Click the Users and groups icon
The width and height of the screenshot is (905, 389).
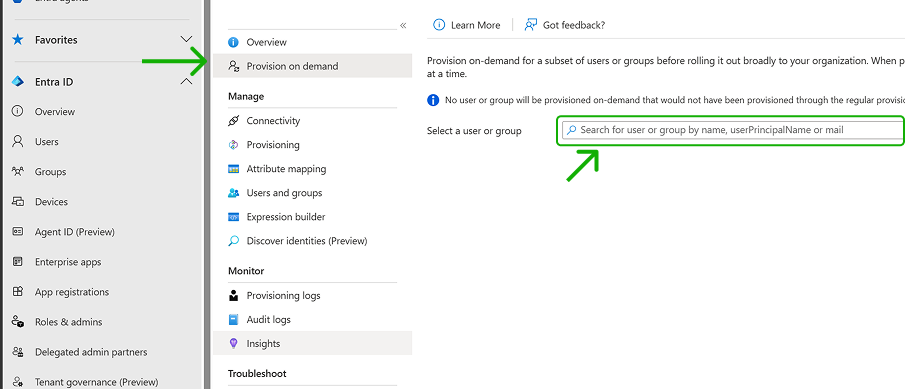(x=233, y=193)
